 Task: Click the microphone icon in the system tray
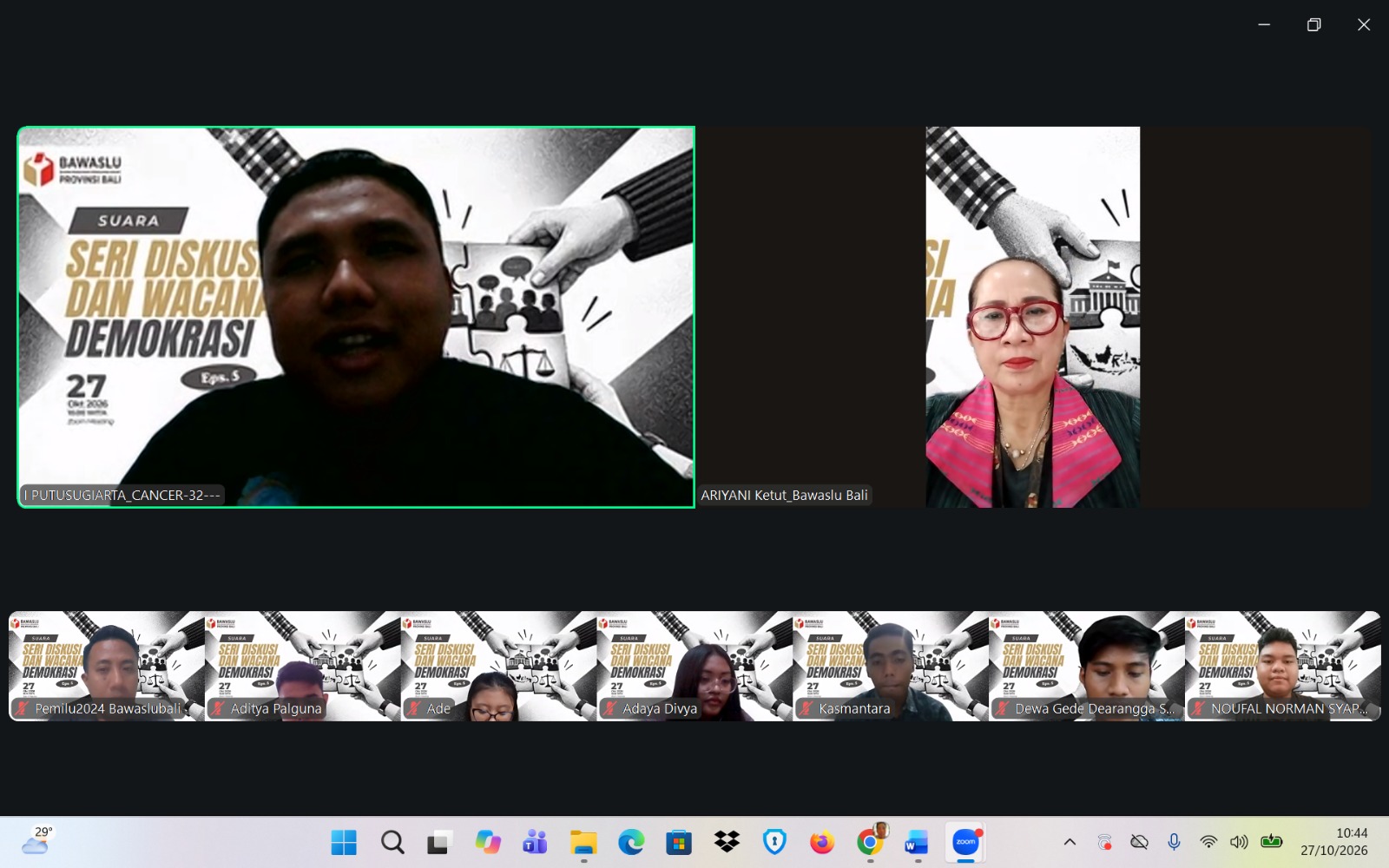point(1174,842)
